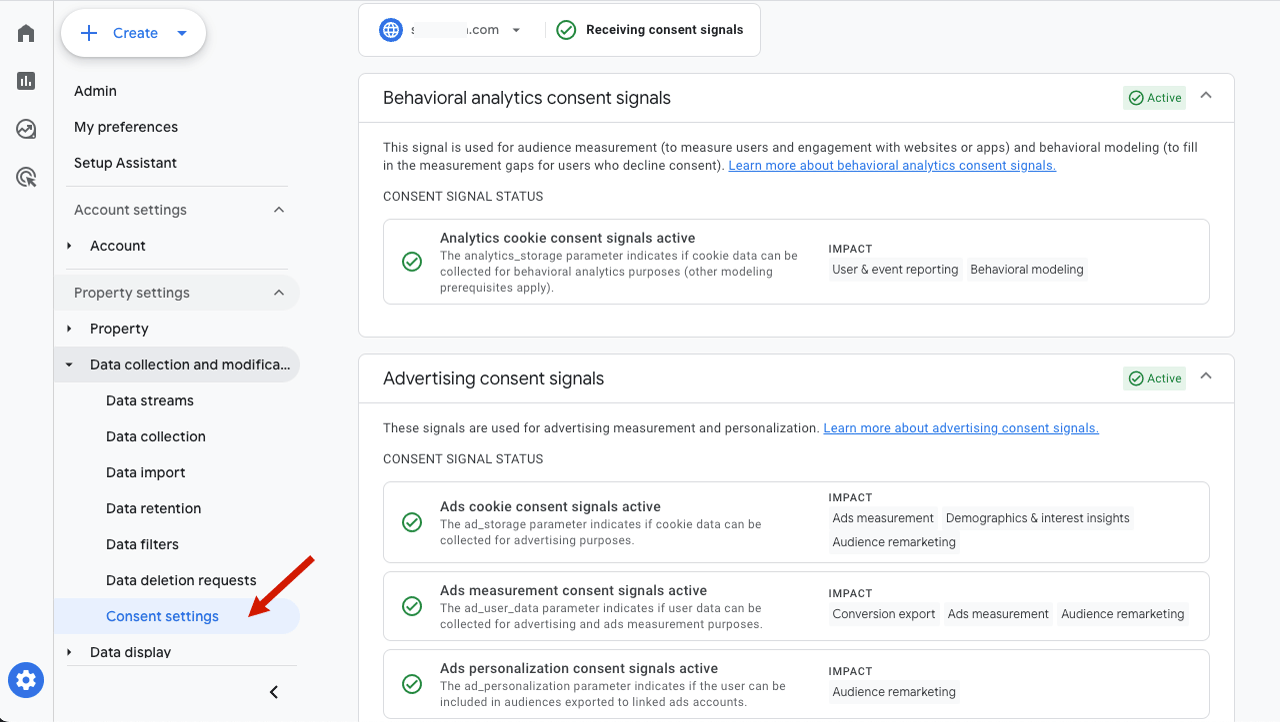
Task: Click Demographics & interest insights chip
Action: (x=1038, y=518)
